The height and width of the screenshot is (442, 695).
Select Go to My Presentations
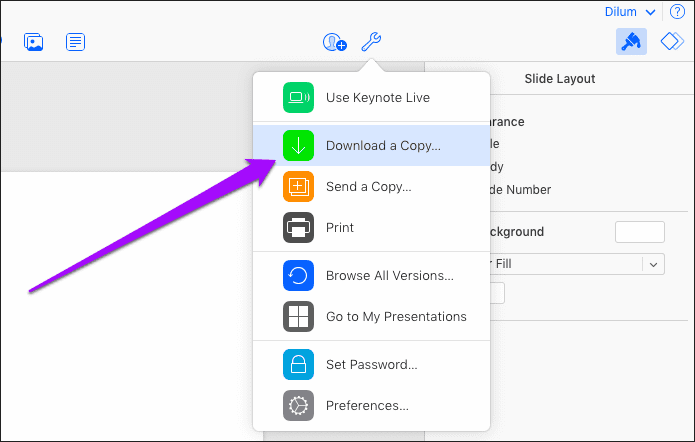click(x=371, y=317)
